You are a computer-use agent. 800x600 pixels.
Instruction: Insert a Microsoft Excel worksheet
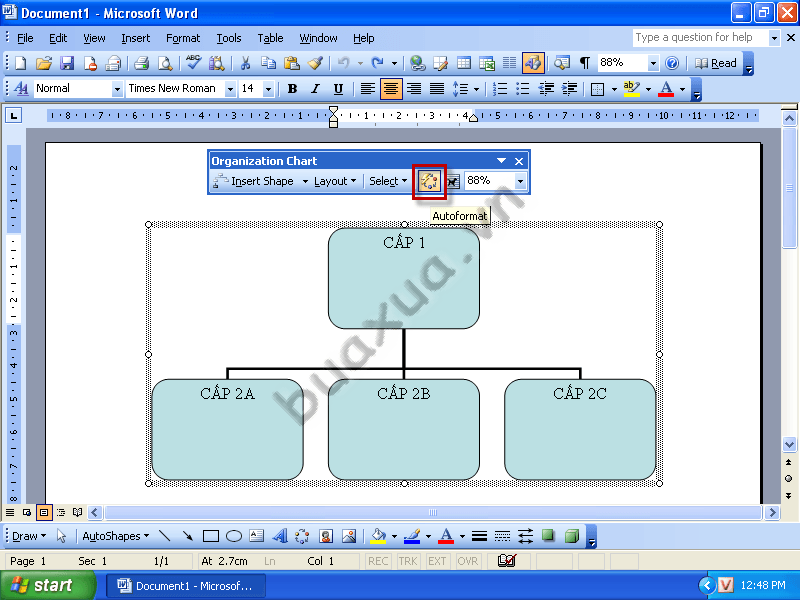(487, 63)
